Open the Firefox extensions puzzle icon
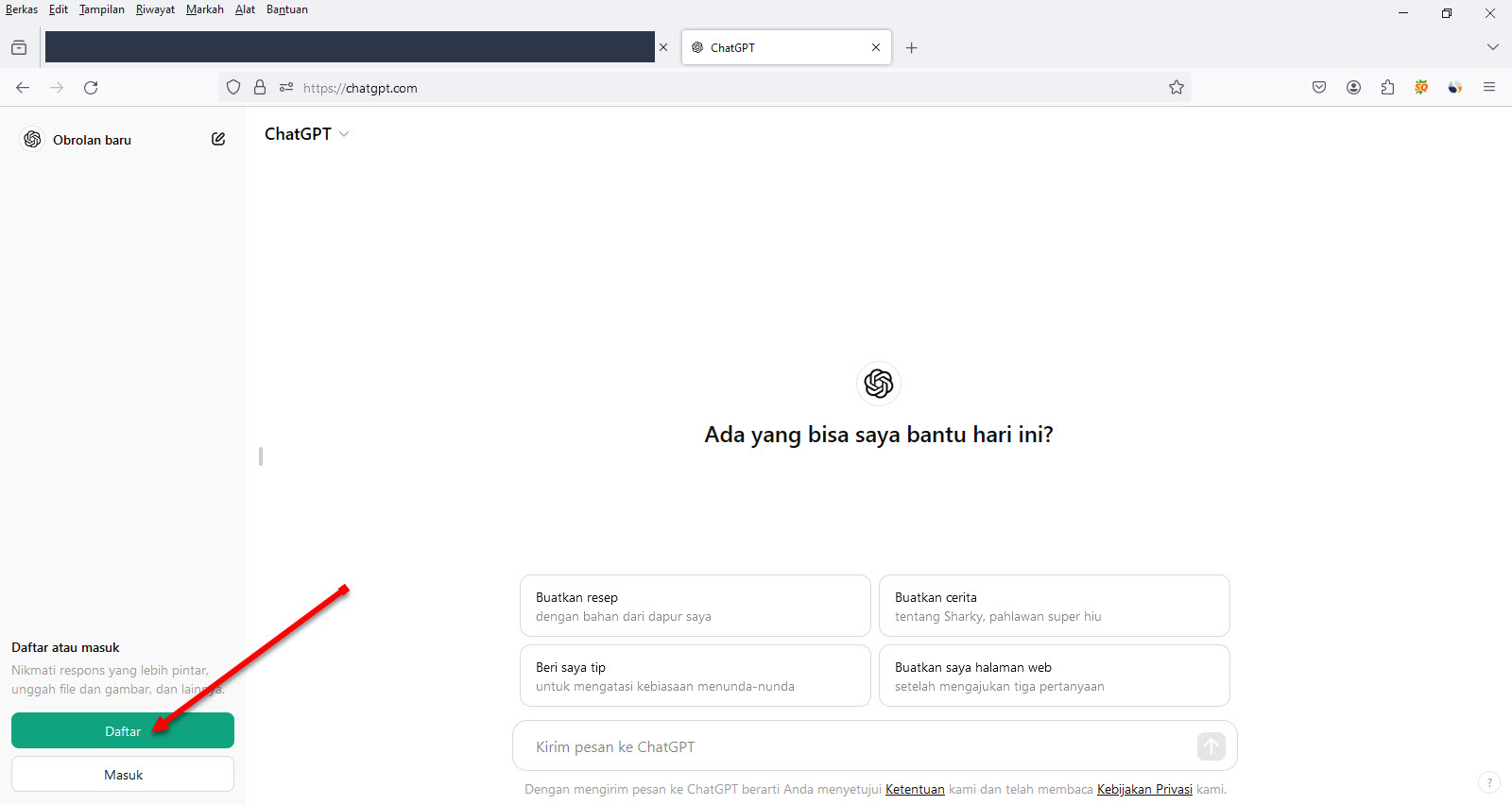1512x805 pixels. point(1387,87)
